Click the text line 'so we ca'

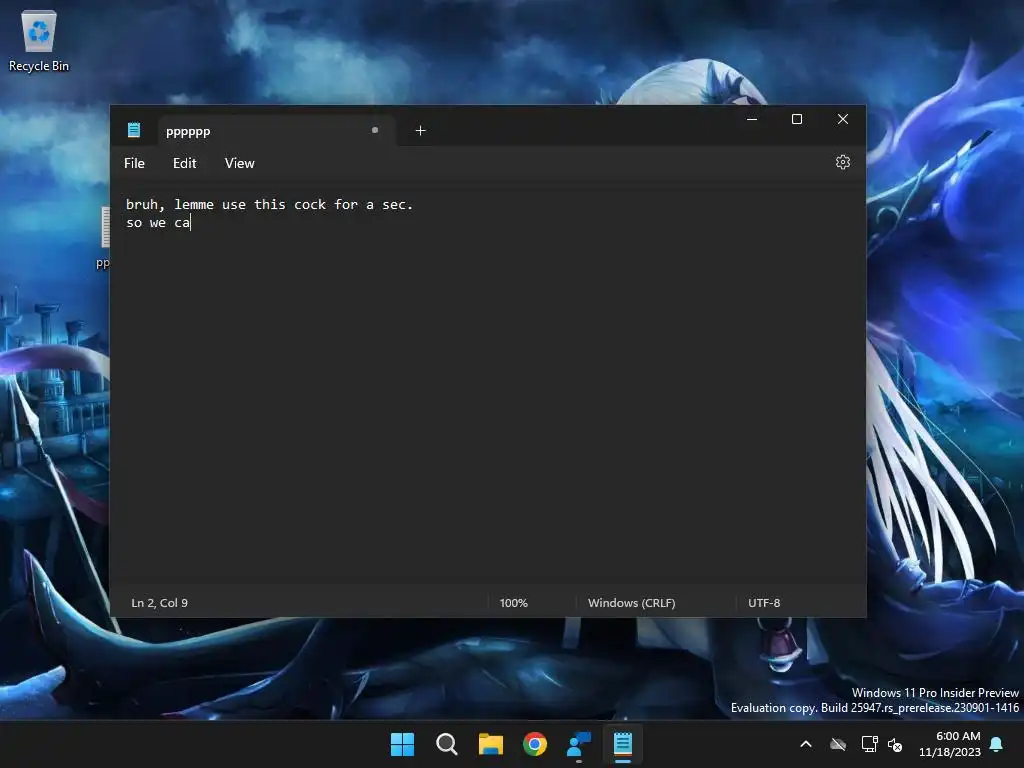click(157, 223)
